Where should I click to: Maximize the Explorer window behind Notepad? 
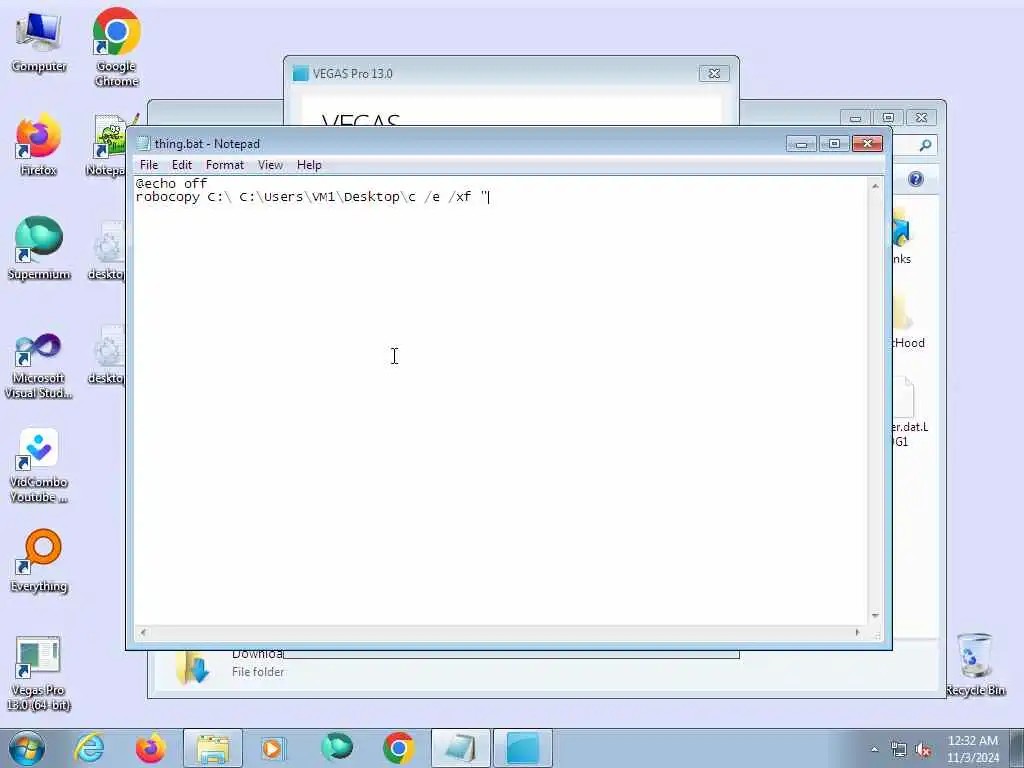point(888,118)
